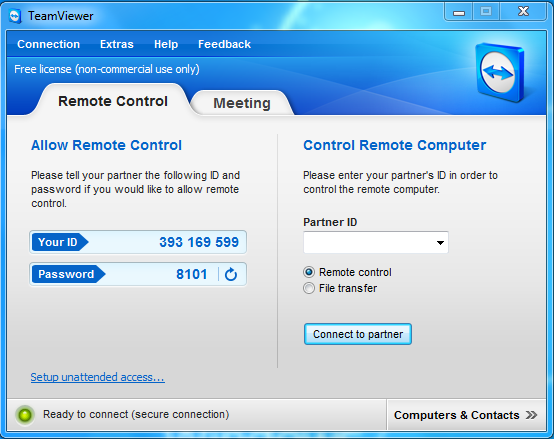This screenshot has width=554, height=439.
Task: Open the Feedback menu
Action: [224, 44]
